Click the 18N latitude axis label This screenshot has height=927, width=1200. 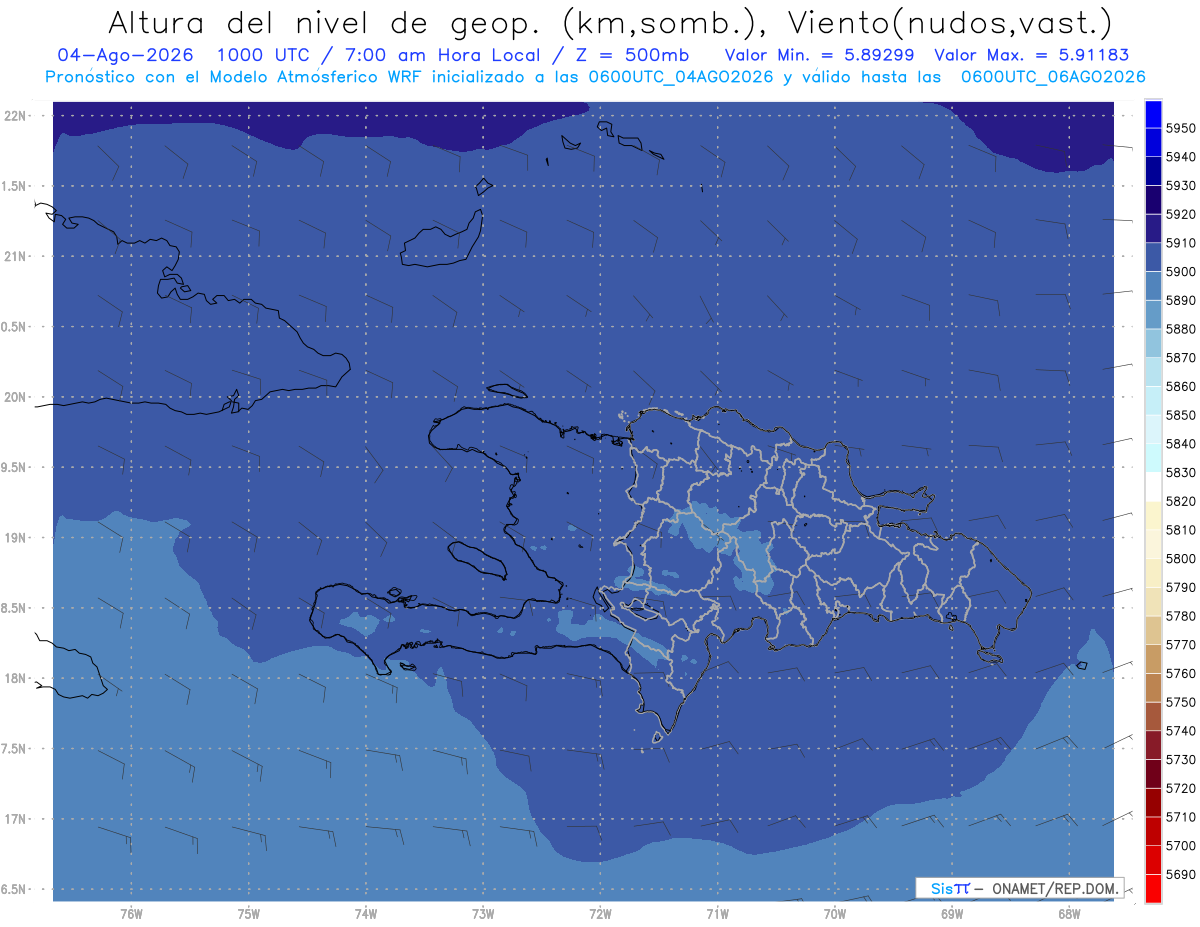pos(17,679)
